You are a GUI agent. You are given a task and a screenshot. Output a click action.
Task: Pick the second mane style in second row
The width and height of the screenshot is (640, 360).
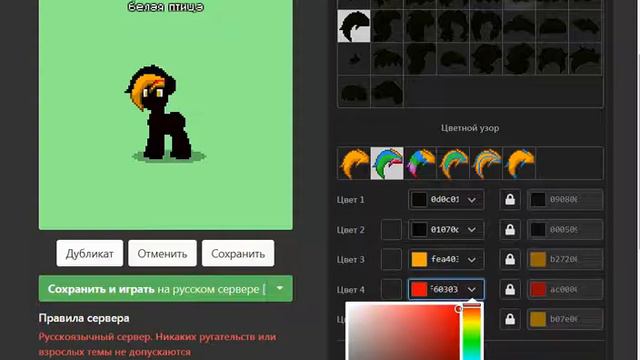coord(387,59)
